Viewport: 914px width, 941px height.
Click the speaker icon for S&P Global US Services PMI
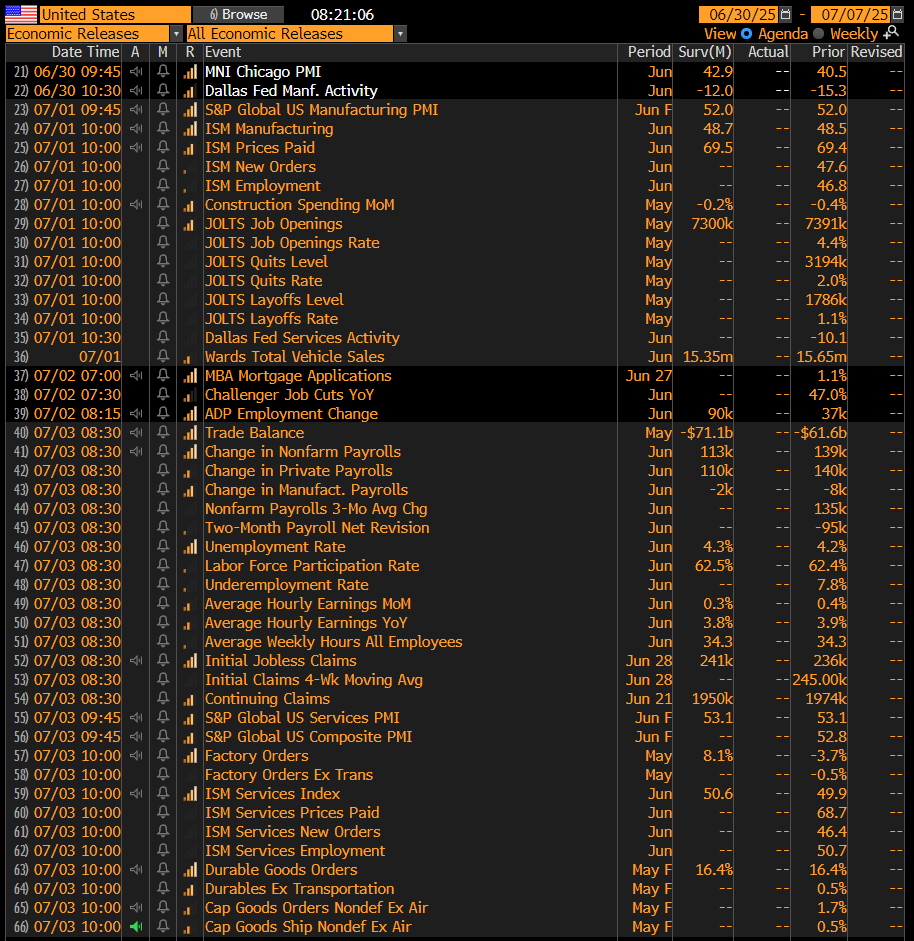136,718
